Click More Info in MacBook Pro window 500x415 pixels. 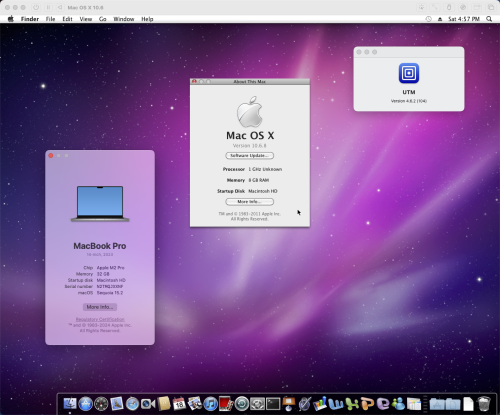click(x=100, y=307)
